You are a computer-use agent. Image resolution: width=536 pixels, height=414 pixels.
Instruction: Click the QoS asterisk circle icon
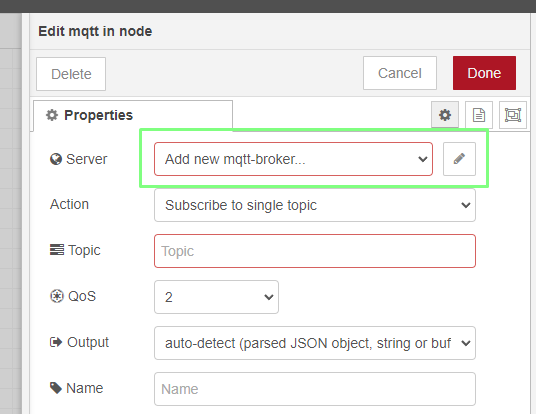click(x=57, y=296)
